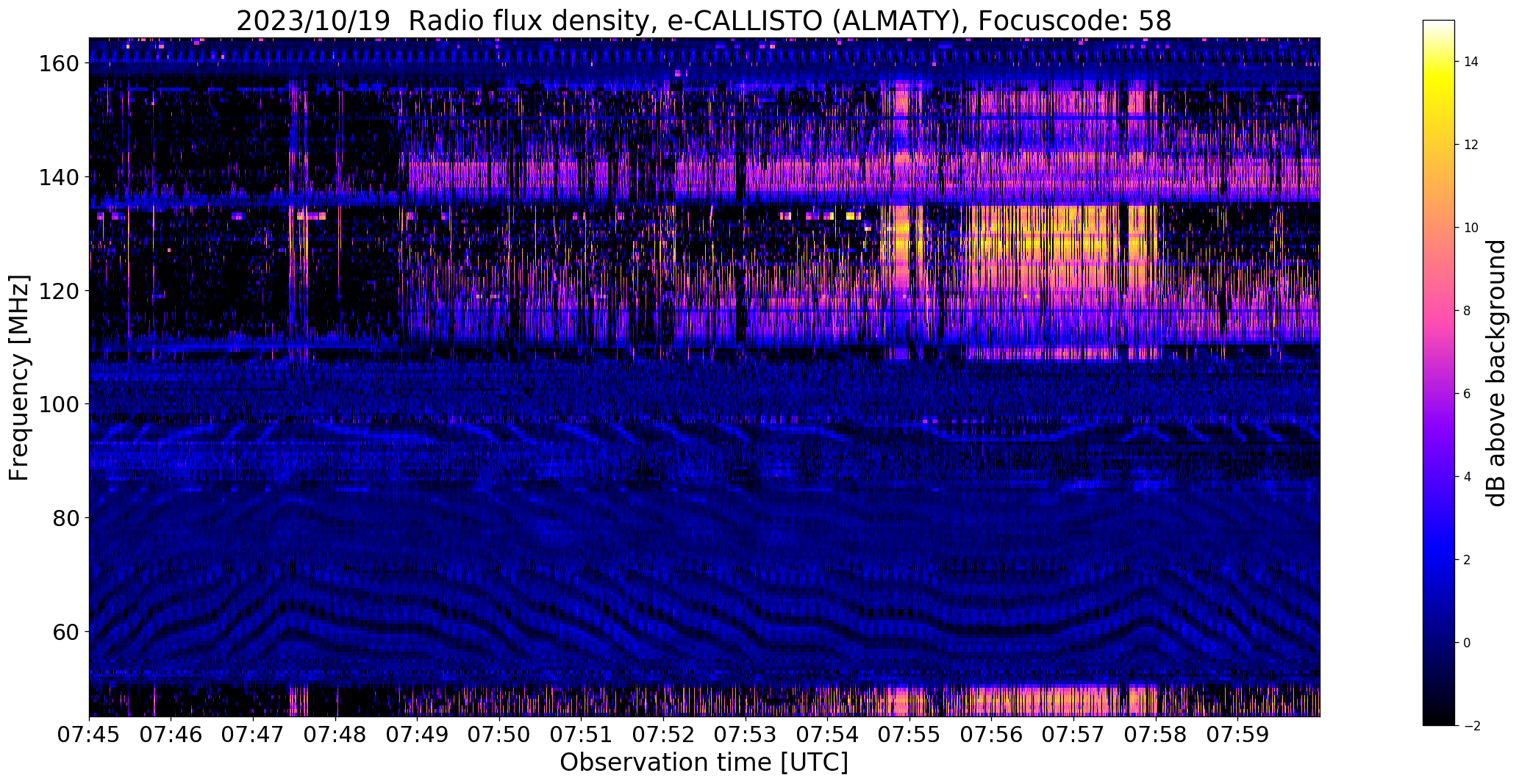Click the 100 frequency tick label
This screenshot has height=784, width=1519.
point(58,404)
